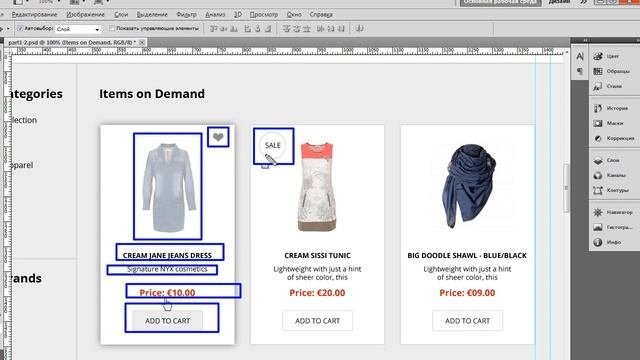The width and height of the screenshot is (640, 360).
Task: Open the Стили (Styles) panel
Action: point(607,86)
